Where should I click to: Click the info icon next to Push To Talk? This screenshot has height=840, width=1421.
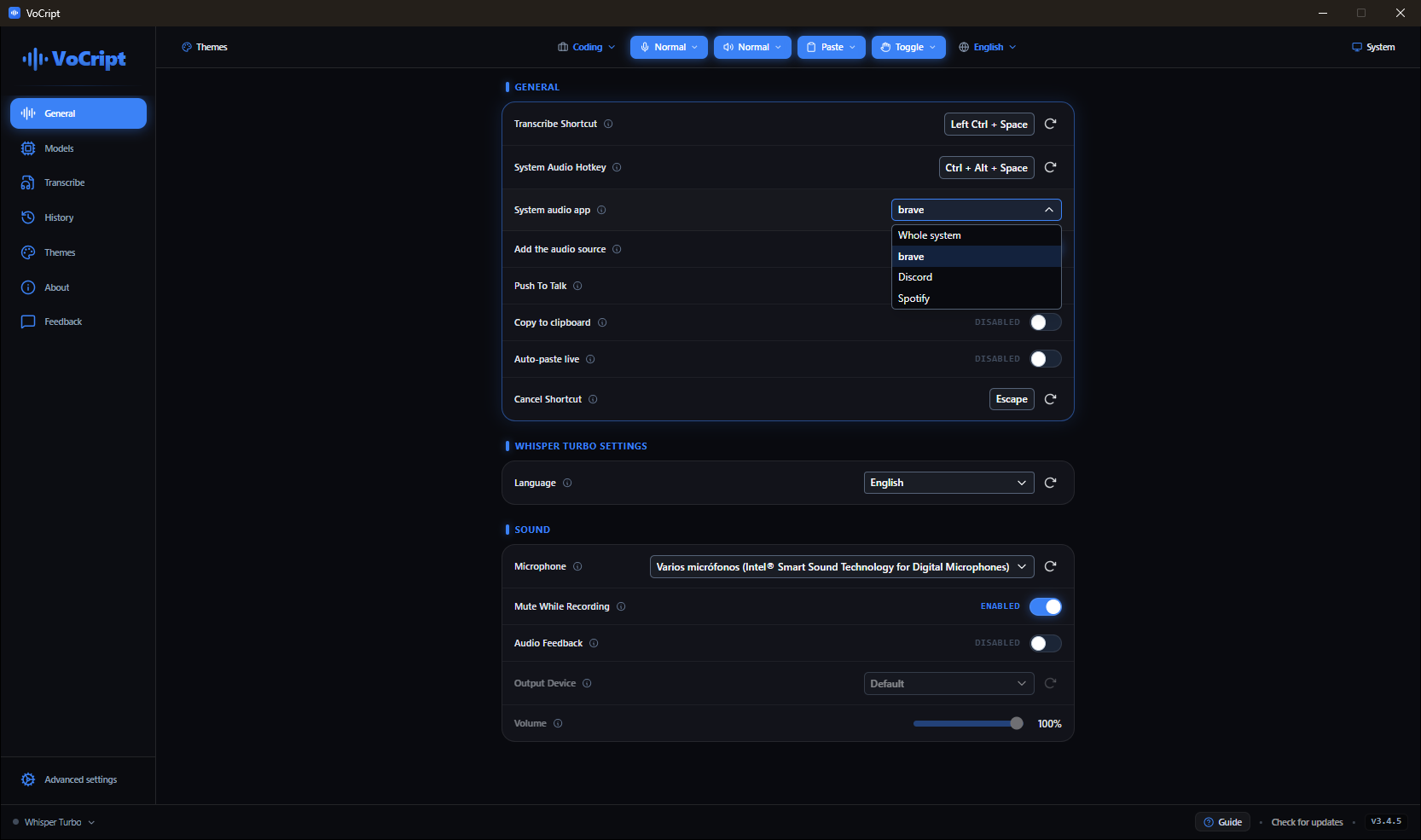[577, 286]
